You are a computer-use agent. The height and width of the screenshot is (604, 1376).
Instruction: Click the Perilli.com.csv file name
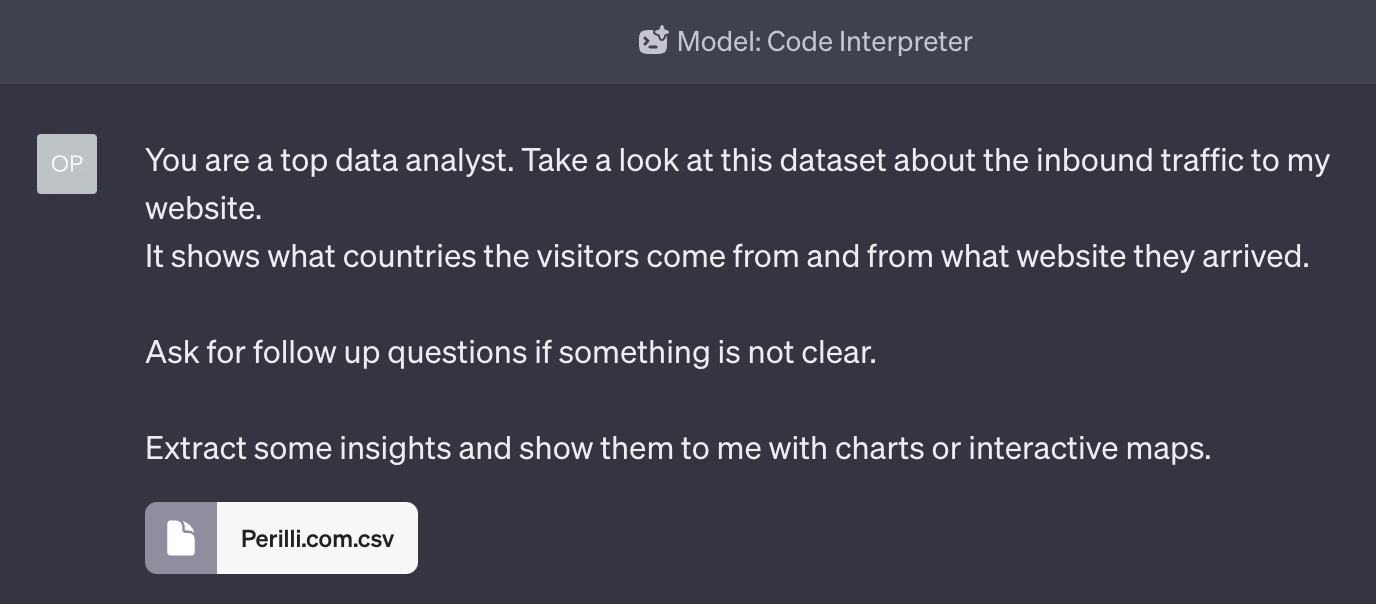(317, 539)
